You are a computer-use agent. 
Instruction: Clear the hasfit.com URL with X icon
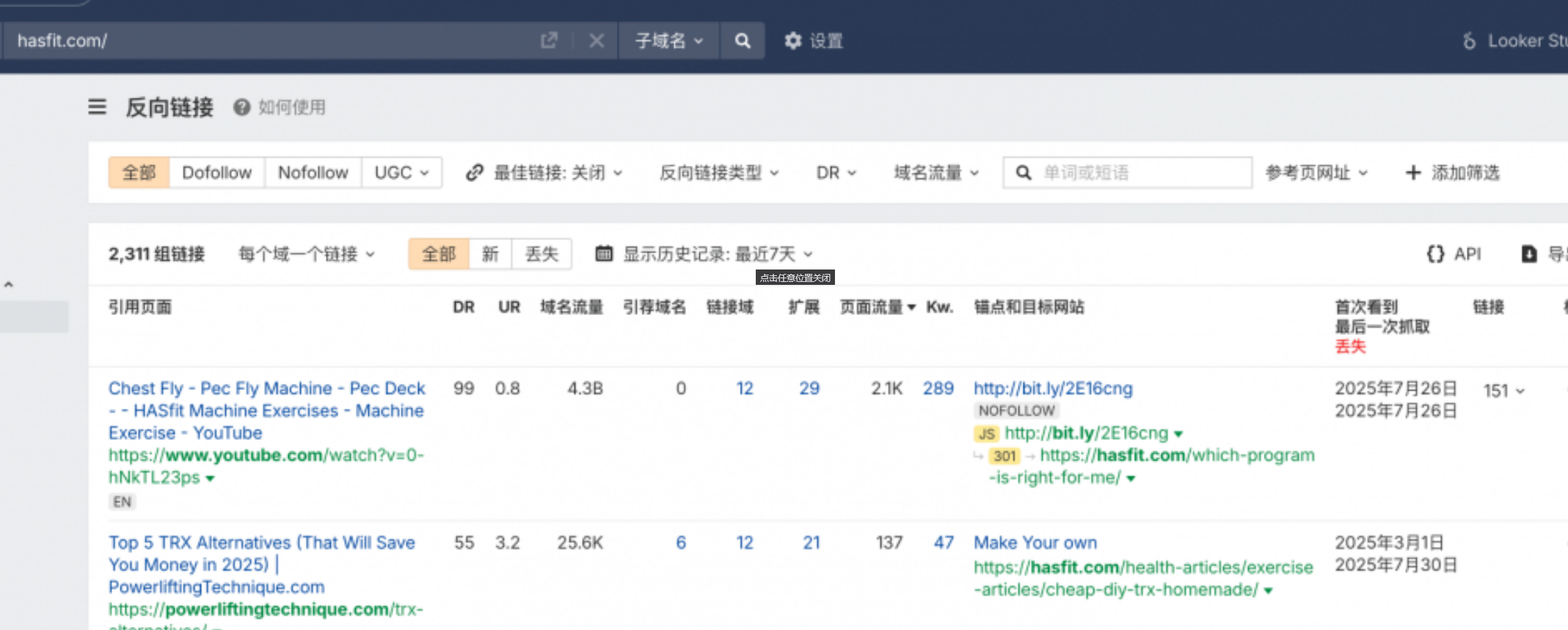pyautogui.click(x=597, y=40)
